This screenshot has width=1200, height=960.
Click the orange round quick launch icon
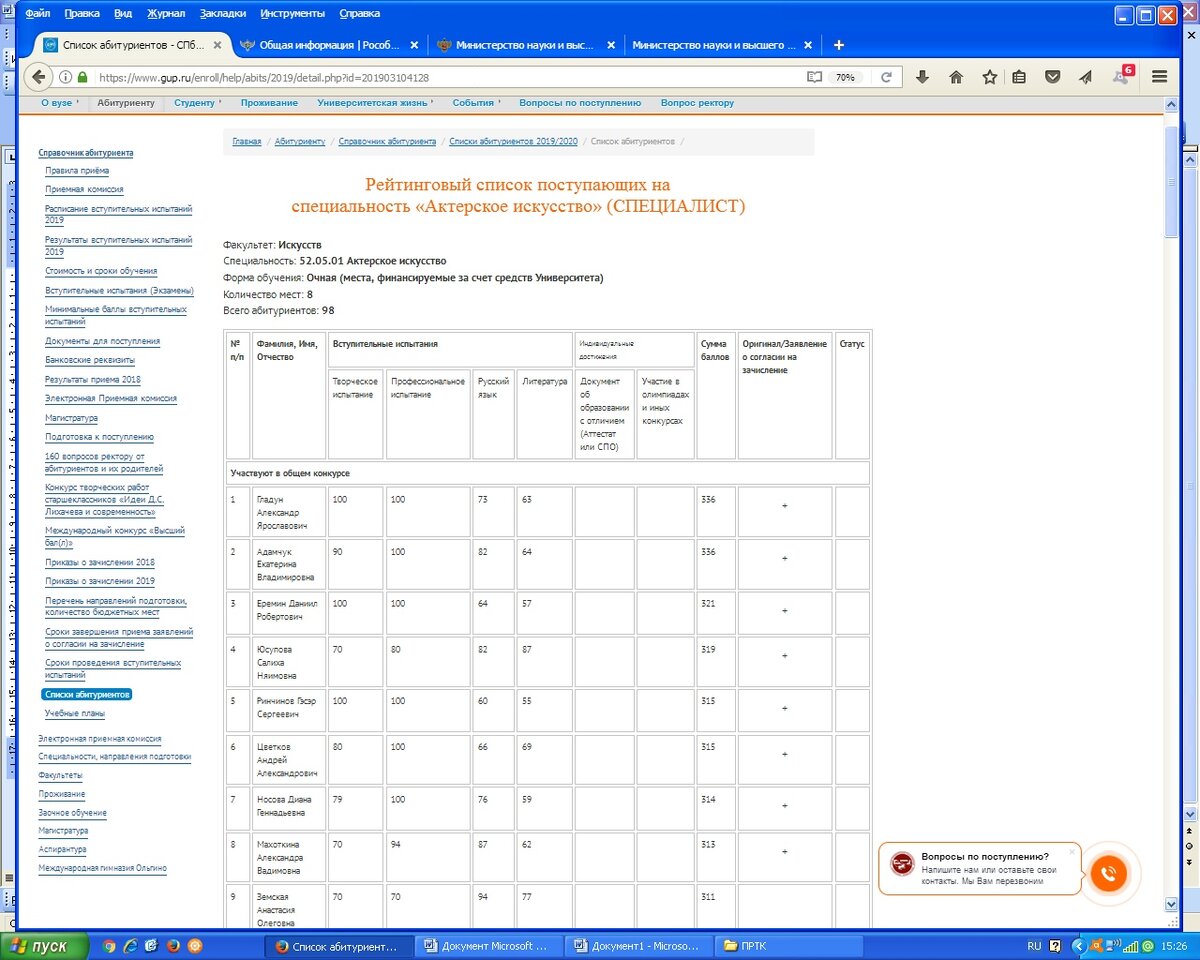(195, 945)
